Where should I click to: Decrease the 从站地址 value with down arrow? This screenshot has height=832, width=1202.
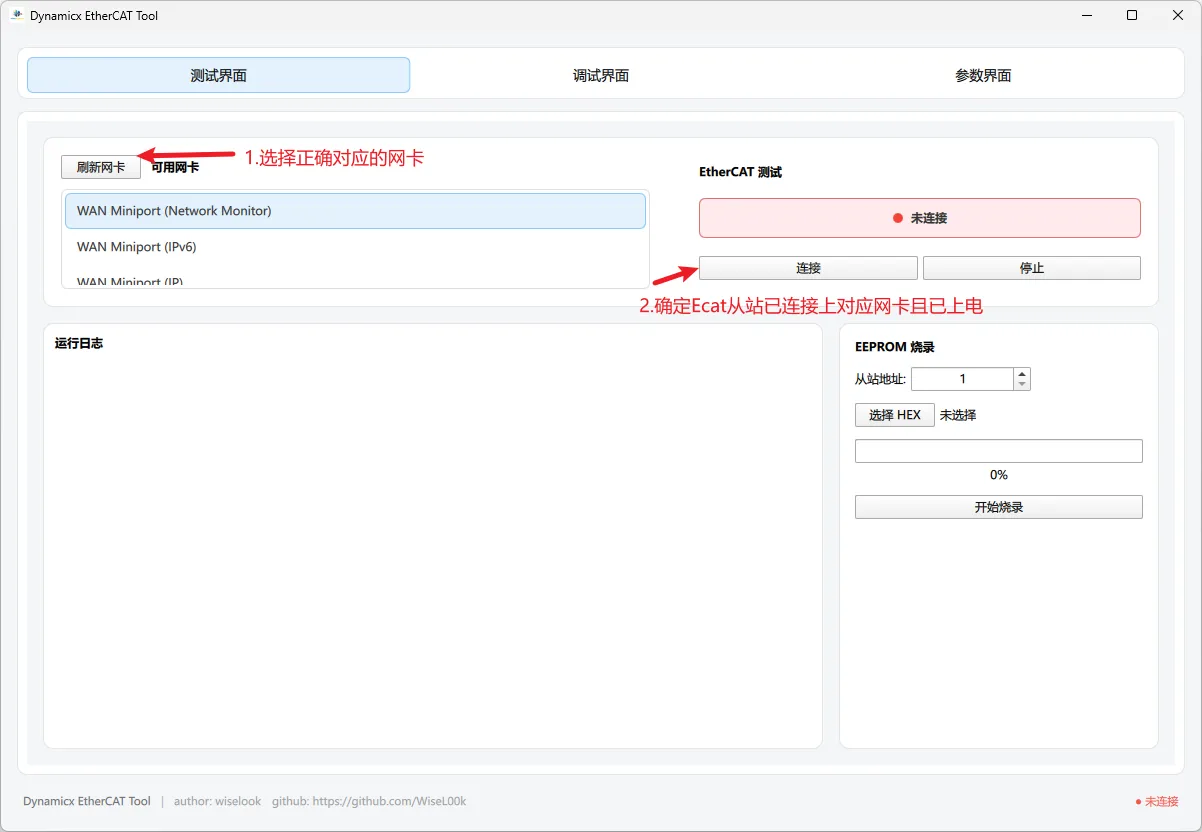click(x=1022, y=385)
